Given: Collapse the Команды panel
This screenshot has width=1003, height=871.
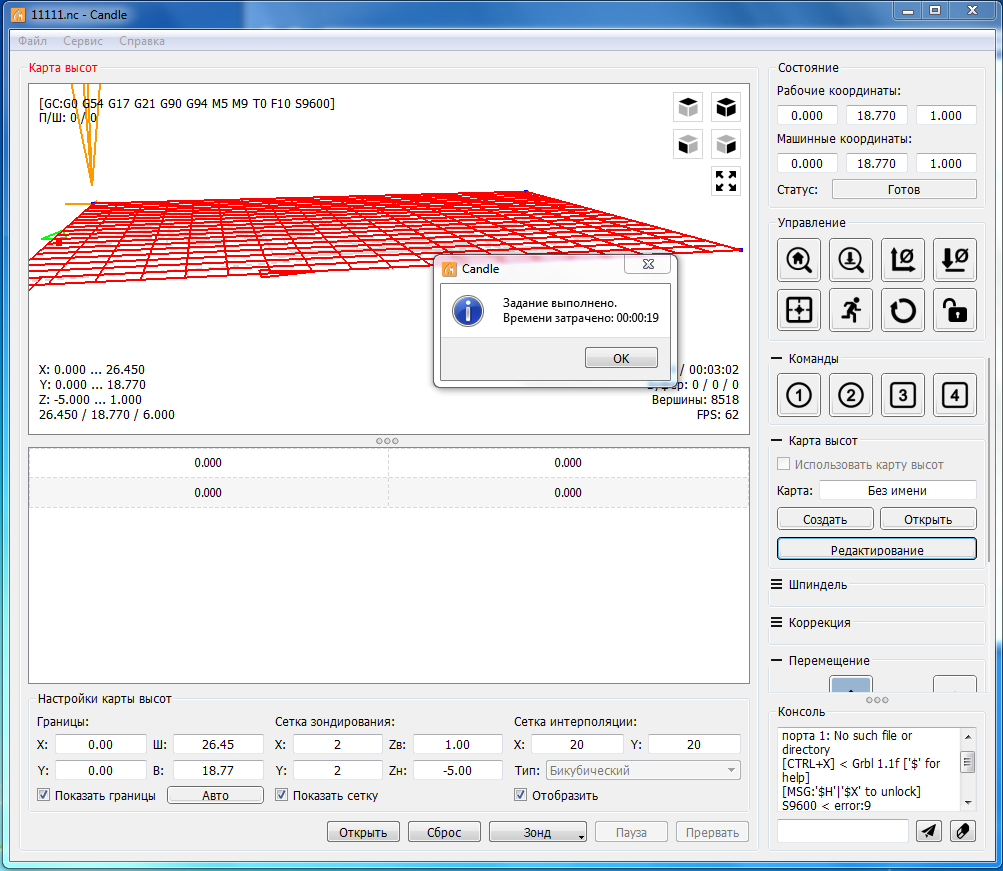Looking at the screenshot, I should 777,358.
